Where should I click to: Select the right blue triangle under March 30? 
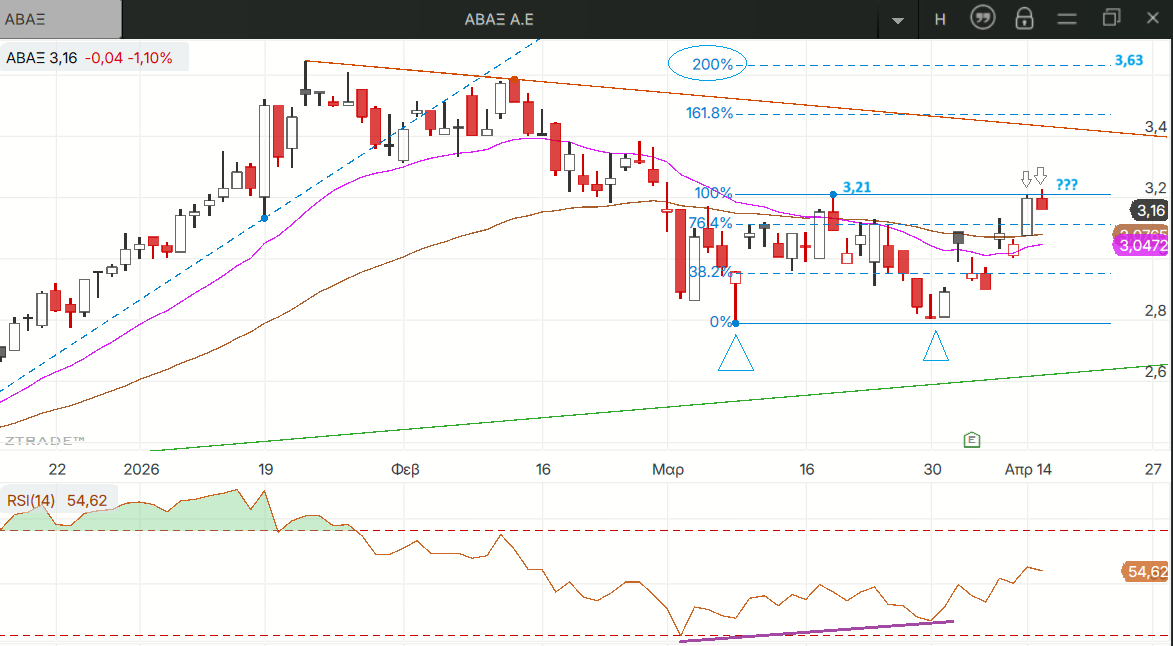(936, 346)
